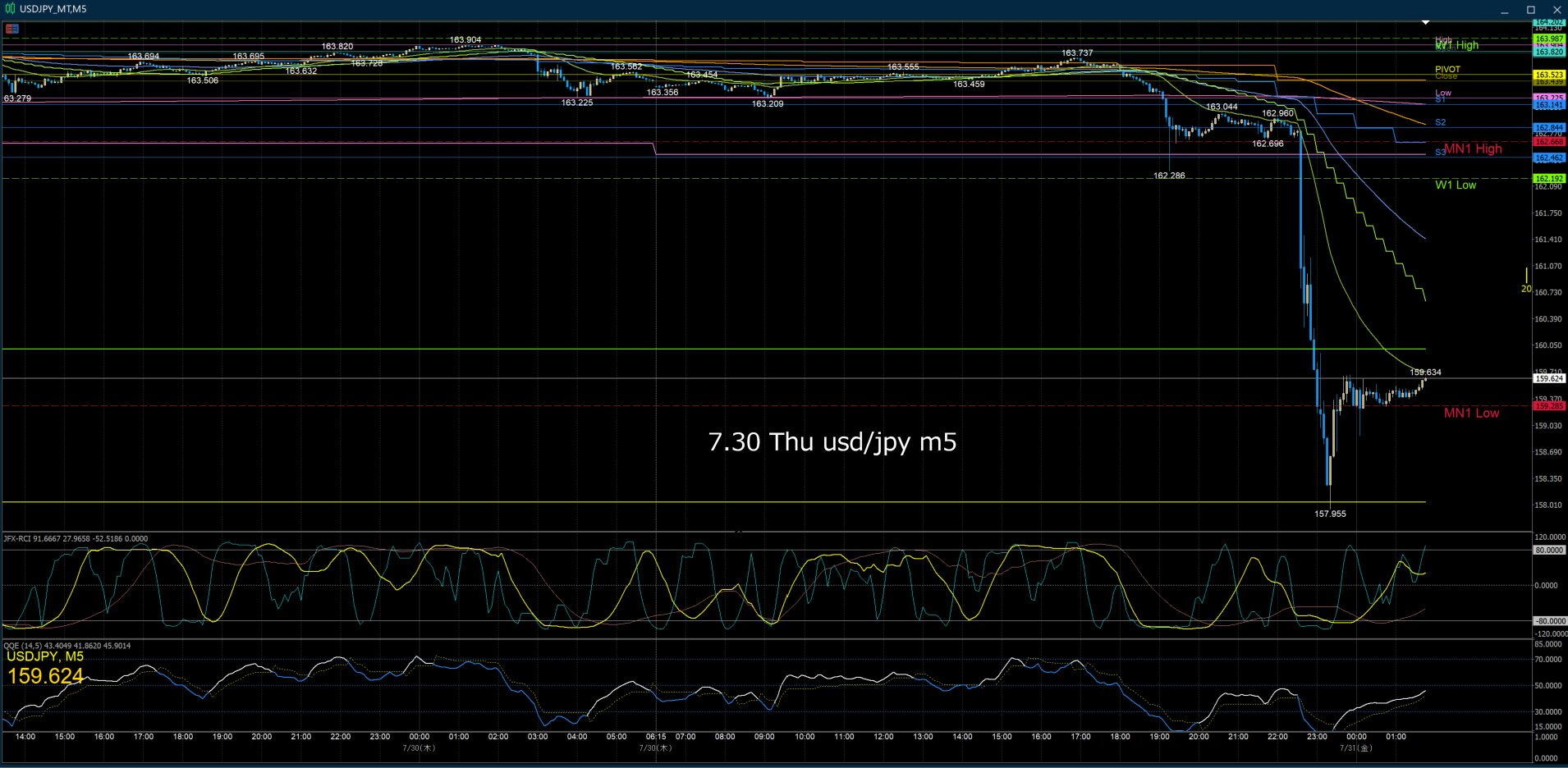Select the MN1 Low text label

[1471, 413]
